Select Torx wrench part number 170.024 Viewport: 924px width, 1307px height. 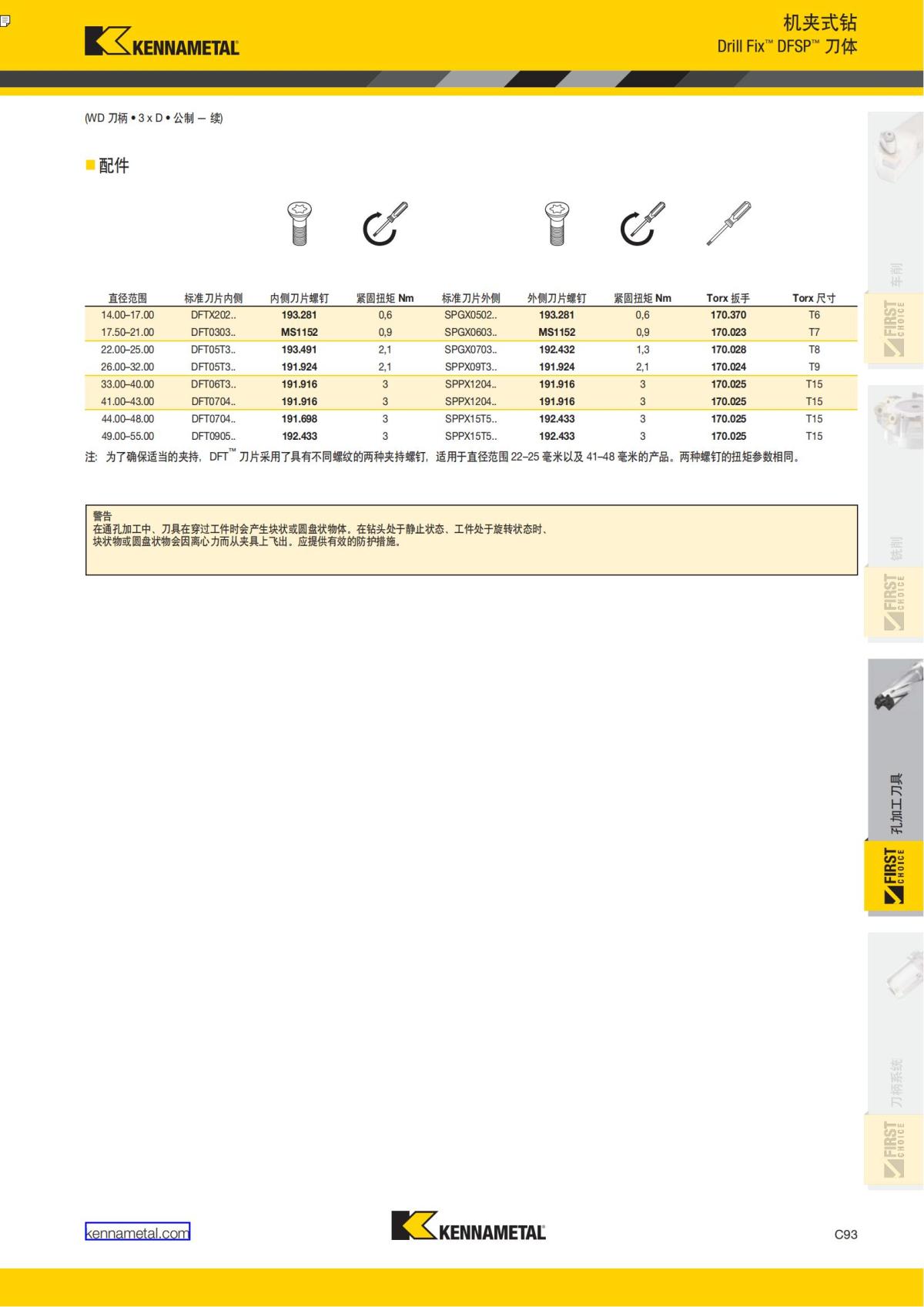728,367
